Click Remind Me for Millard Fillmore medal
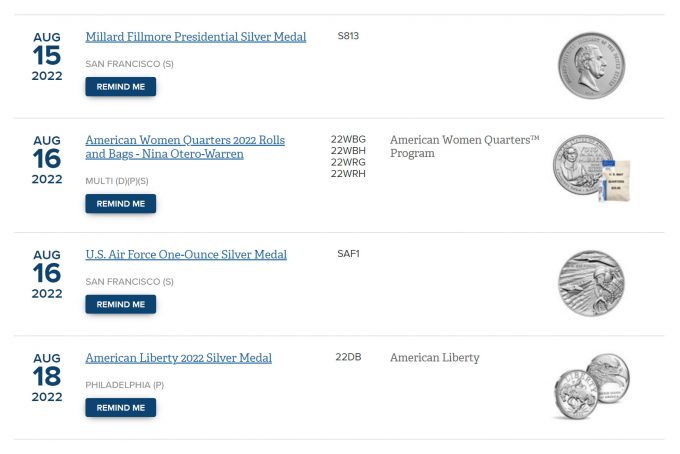The height and width of the screenshot is (454, 680). tap(120, 87)
